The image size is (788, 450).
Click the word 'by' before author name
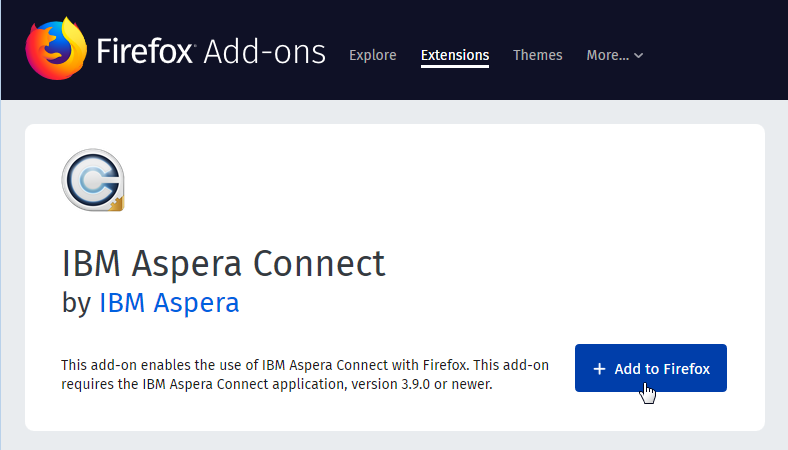coord(76,302)
